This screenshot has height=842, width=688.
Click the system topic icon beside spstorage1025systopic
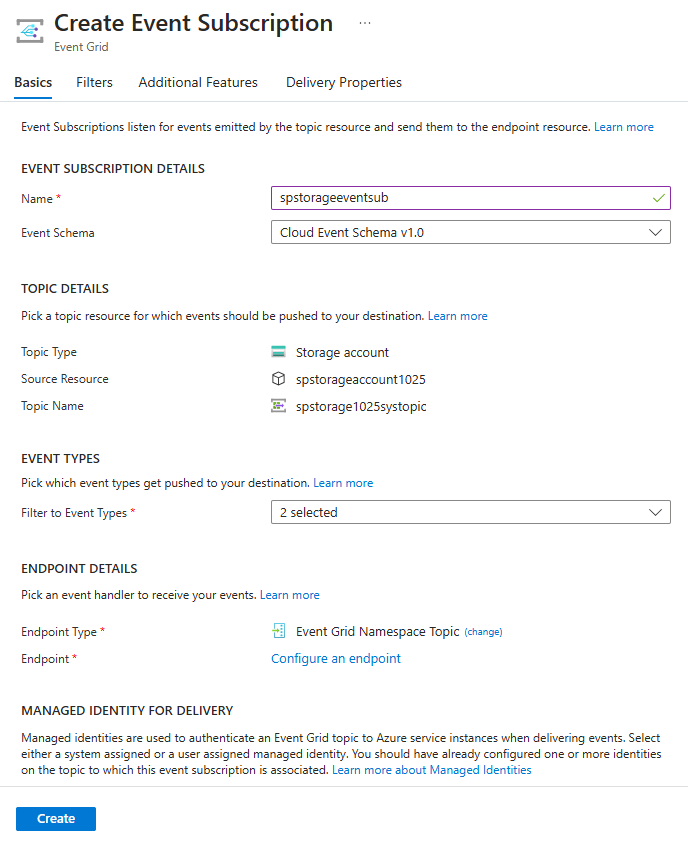coord(279,406)
